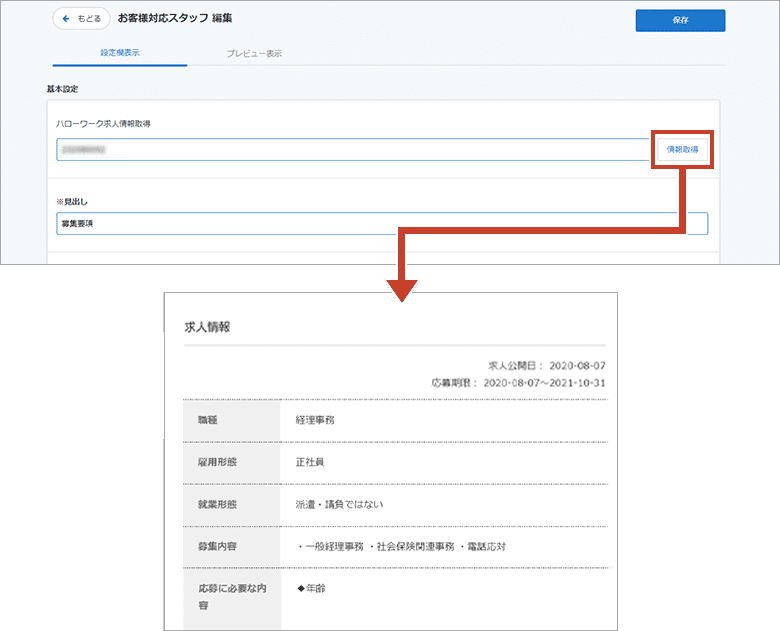
Task: Click the 正社員 value
Action: tap(310, 462)
